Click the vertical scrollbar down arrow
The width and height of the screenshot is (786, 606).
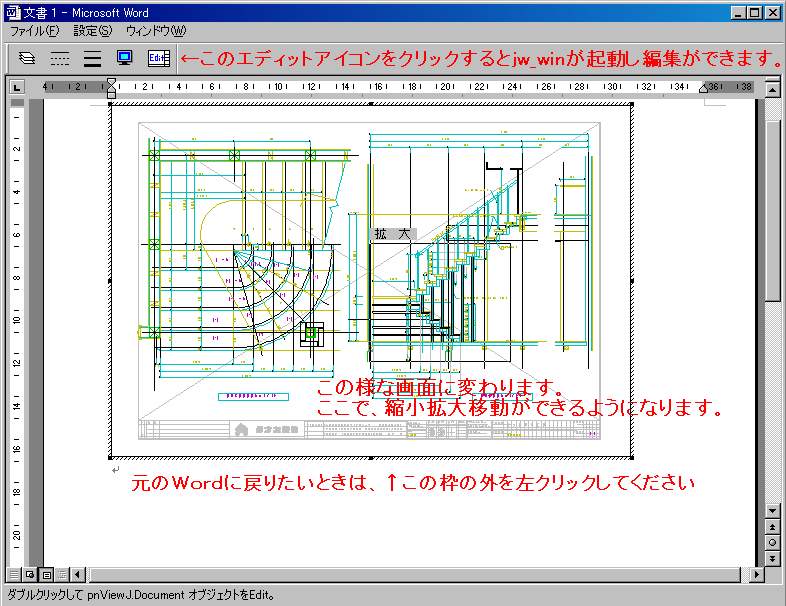pos(772,511)
